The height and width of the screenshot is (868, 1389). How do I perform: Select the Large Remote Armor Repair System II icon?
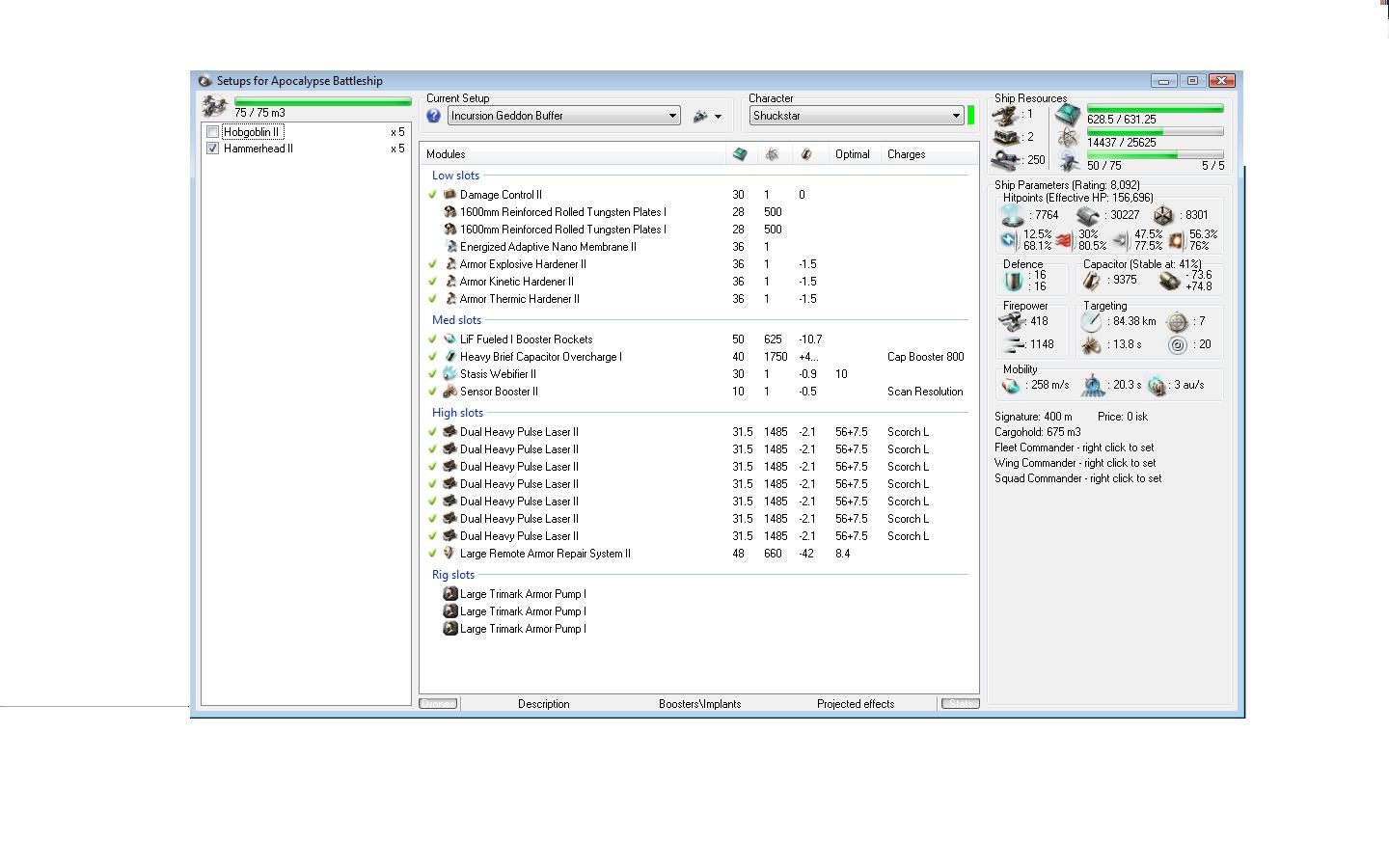(x=449, y=554)
